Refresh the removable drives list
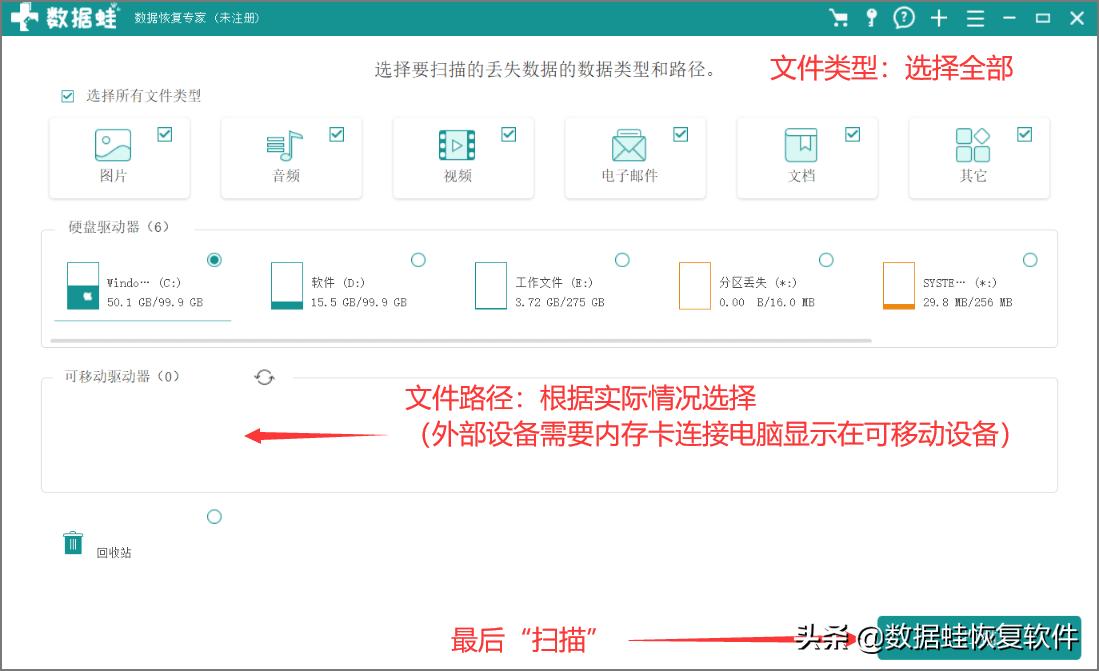1099x671 pixels. tap(263, 377)
